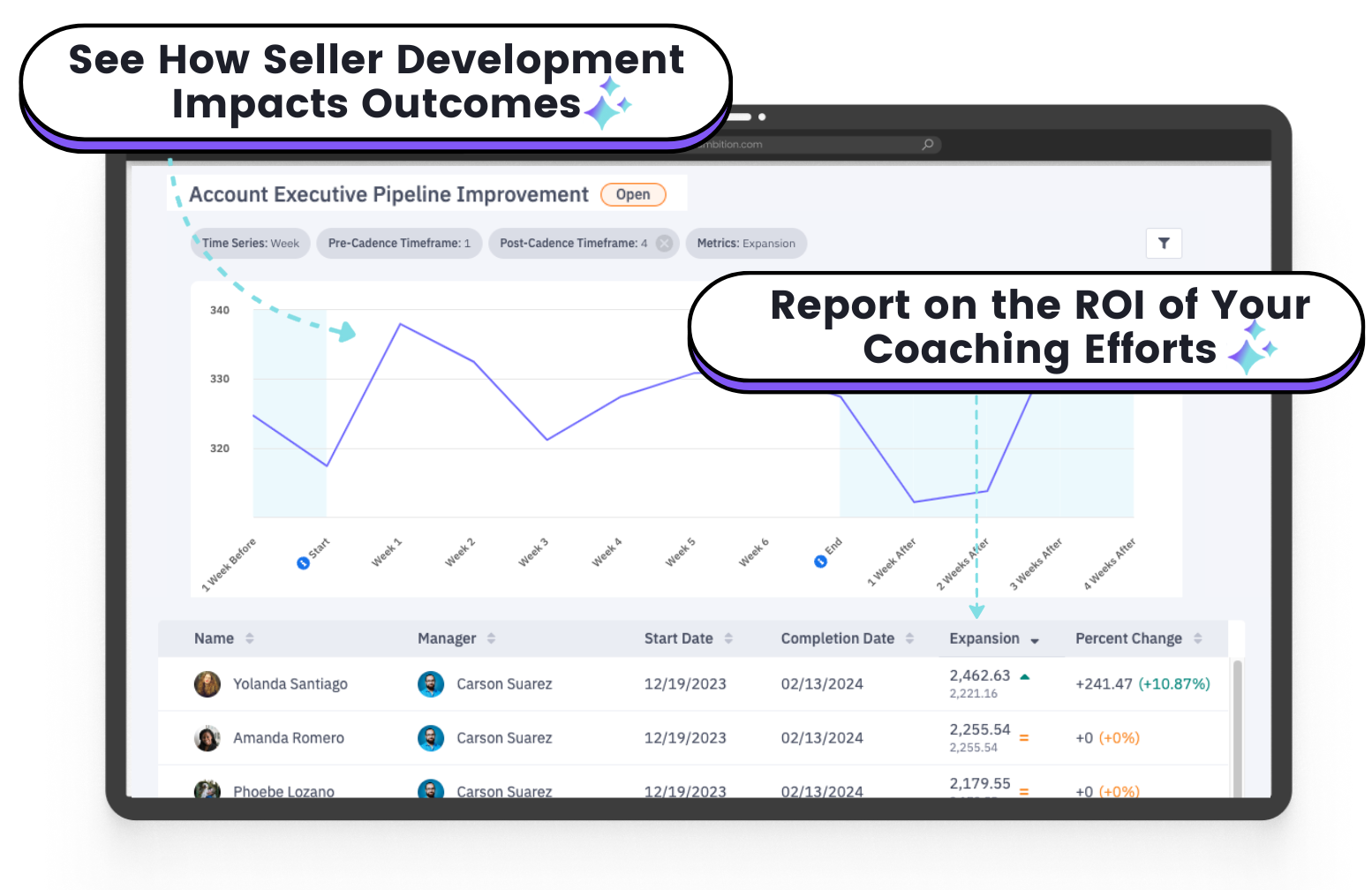Remove the Post-Cadence Timeframe filter chip
1372x890 pixels.
click(664, 244)
